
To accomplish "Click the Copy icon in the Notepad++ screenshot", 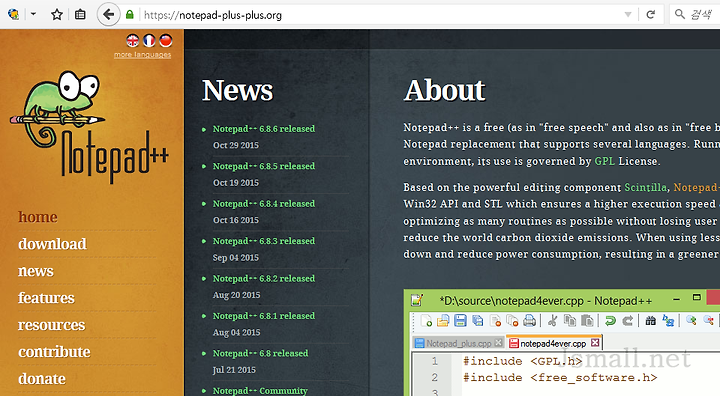I will [x=570, y=320].
